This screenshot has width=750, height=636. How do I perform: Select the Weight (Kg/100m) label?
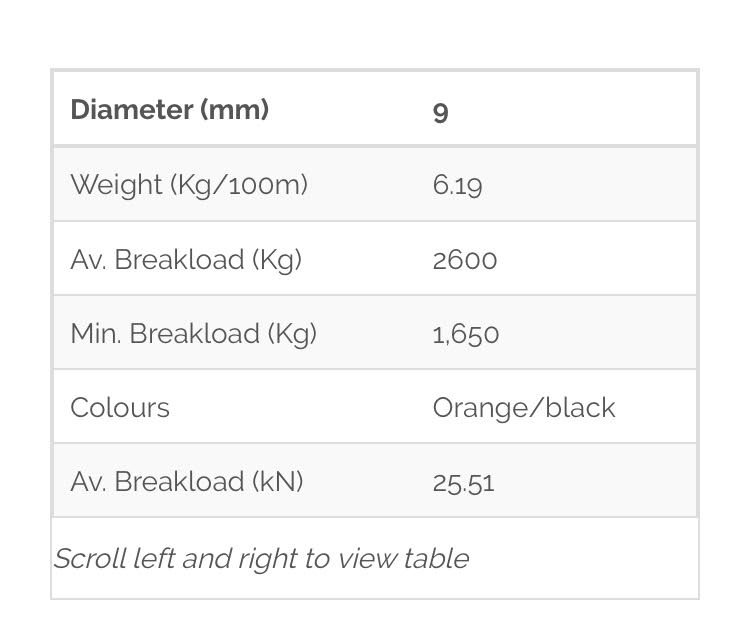[x=189, y=185]
